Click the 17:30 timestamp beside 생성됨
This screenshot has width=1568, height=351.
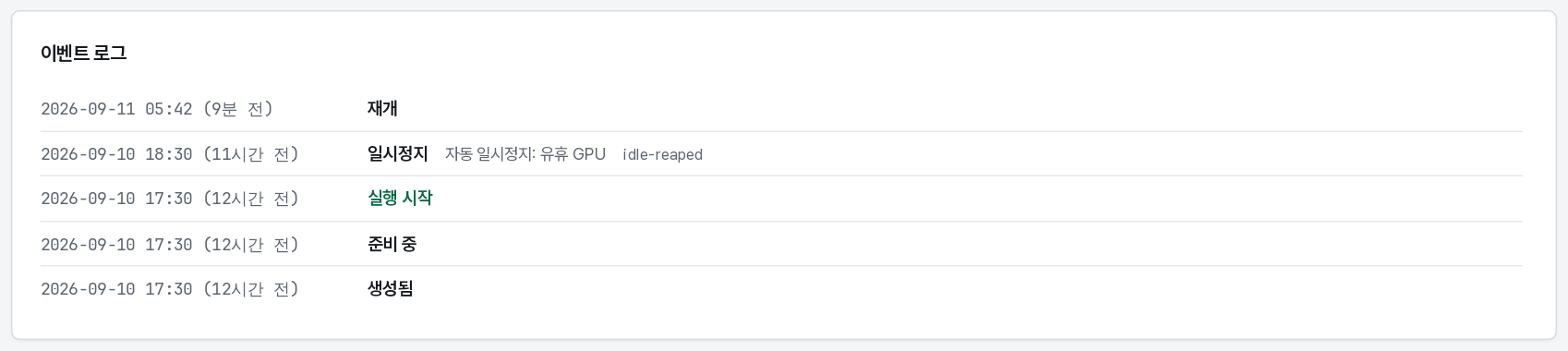[169, 289]
